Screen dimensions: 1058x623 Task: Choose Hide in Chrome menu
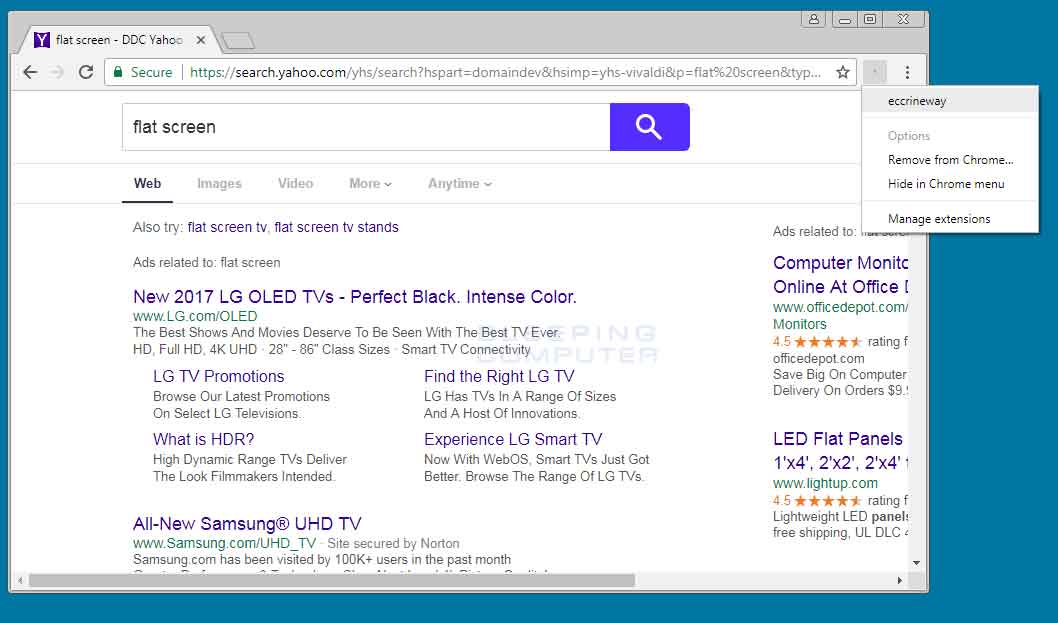(950, 184)
